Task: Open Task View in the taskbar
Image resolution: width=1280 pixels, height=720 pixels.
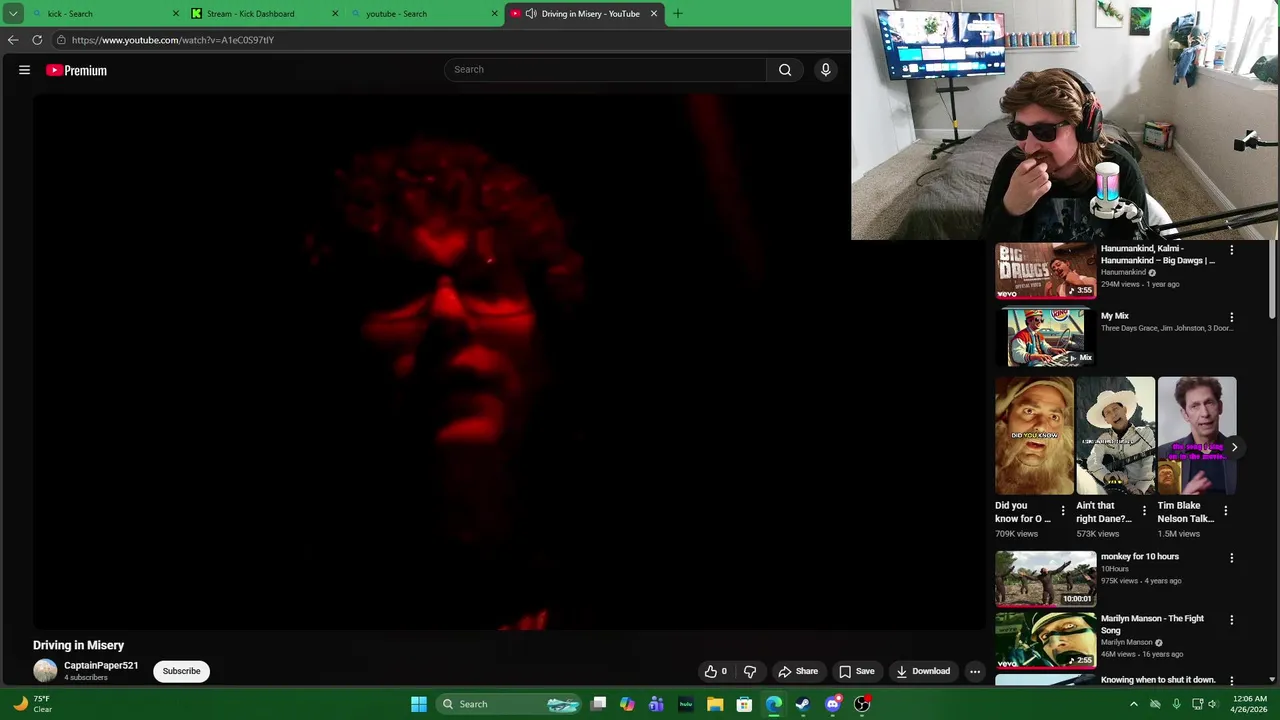Action: tap(598, 704)
